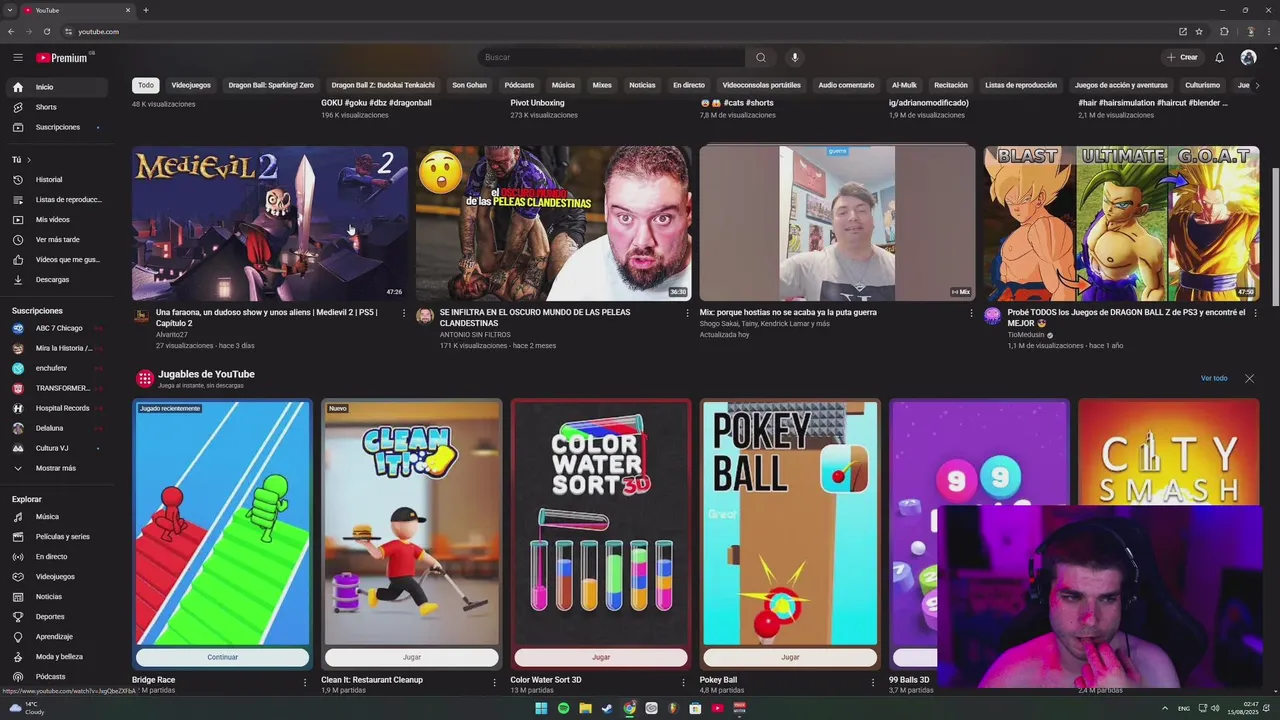Screen dimensions: 1280x720
Task: Click Jugar on Pokey Ball
Action: (x=790, y=657)
